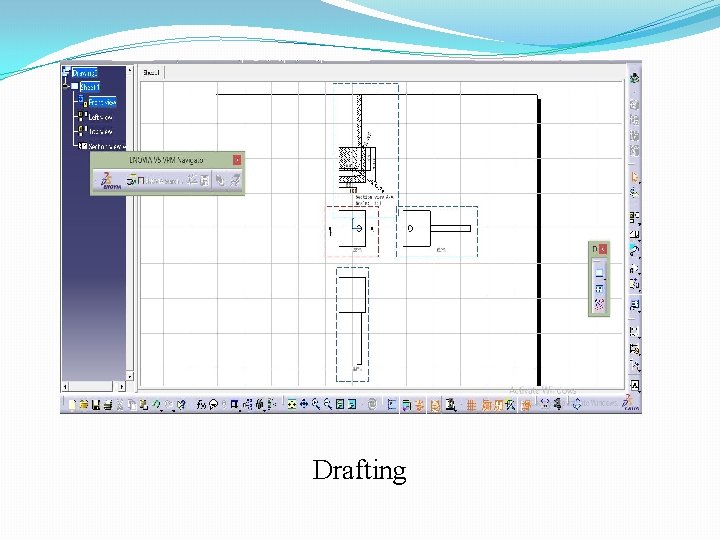720x540 pixels.
Task: Click the Paste icon
Action: 144,405
